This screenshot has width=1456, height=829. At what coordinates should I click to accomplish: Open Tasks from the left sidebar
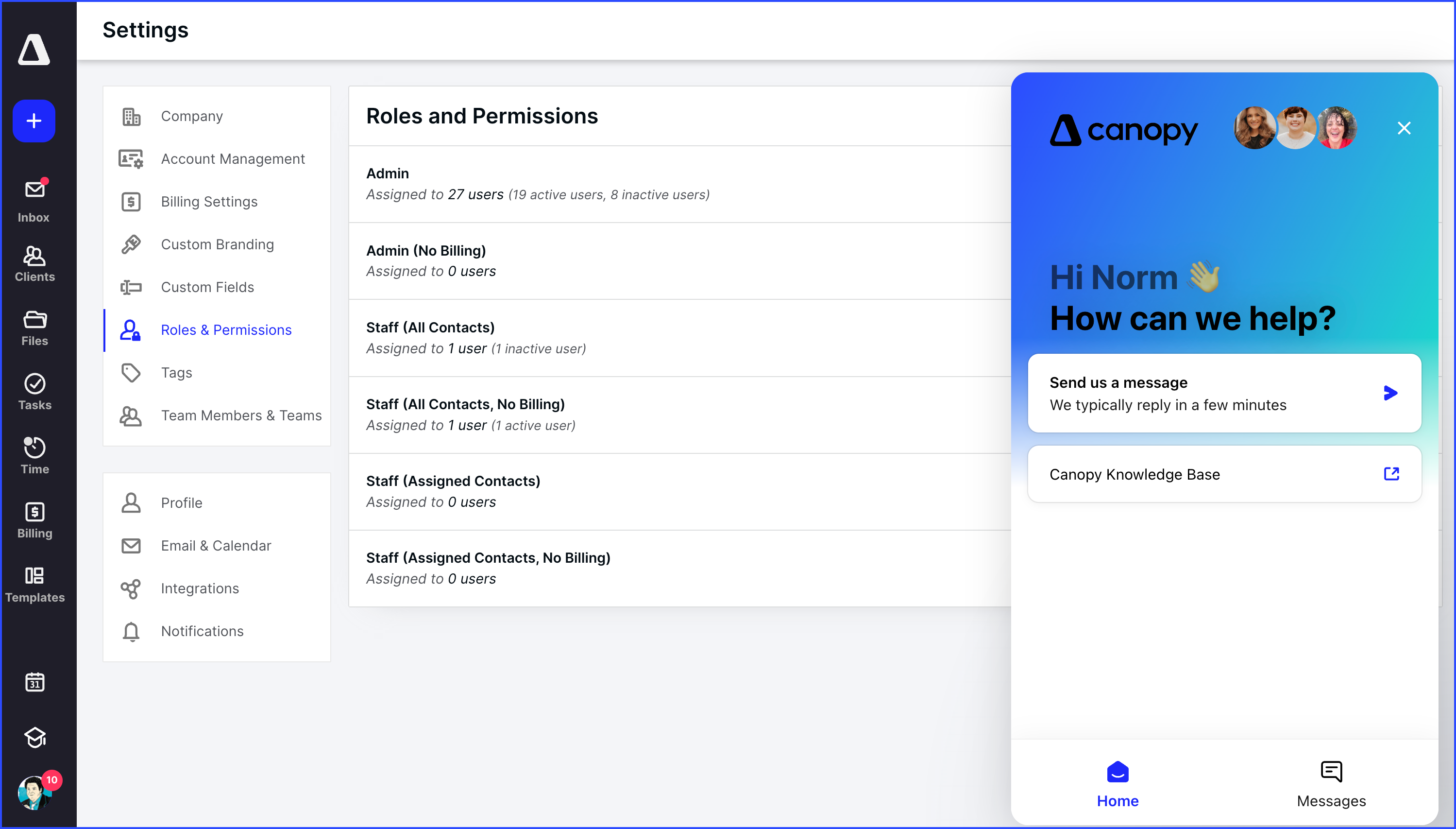[x=34, y=392]
